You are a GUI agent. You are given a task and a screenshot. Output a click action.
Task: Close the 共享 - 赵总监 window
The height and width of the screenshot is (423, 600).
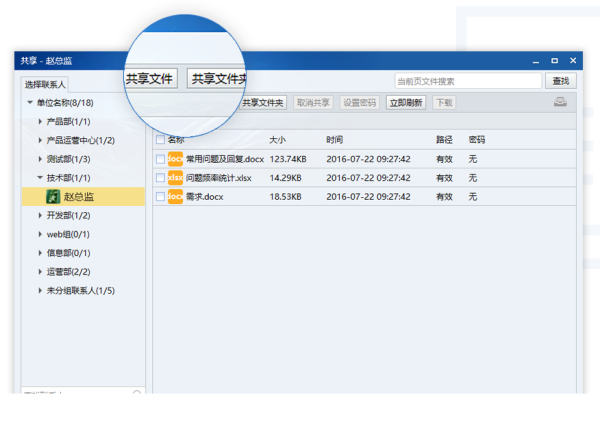(573, 60)
